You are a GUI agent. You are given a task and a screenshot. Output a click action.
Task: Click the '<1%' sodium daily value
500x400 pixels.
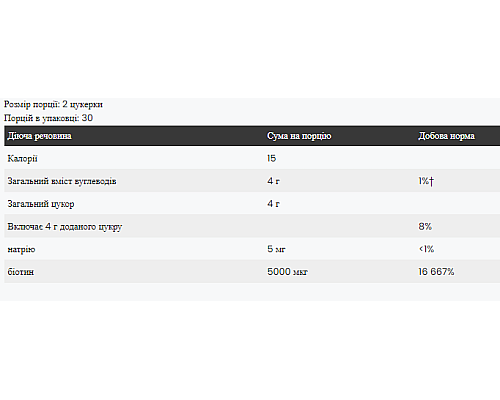(x=426, y=249)
